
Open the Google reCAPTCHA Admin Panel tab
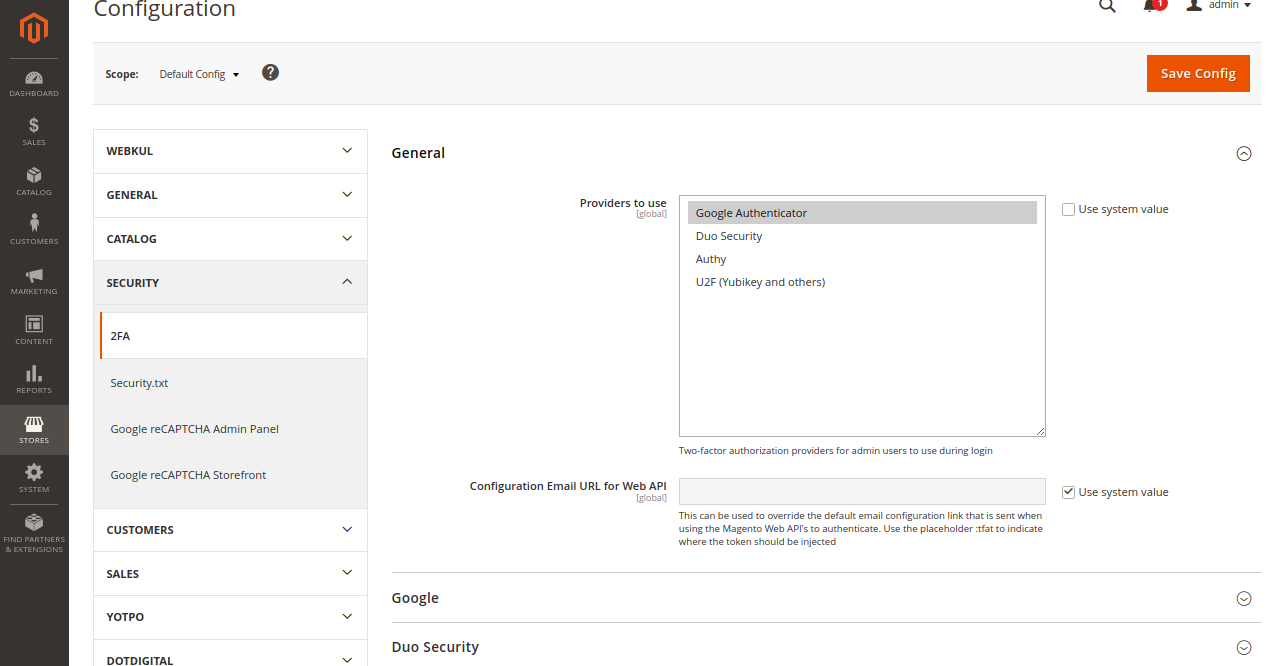click(x=194, y=428)
